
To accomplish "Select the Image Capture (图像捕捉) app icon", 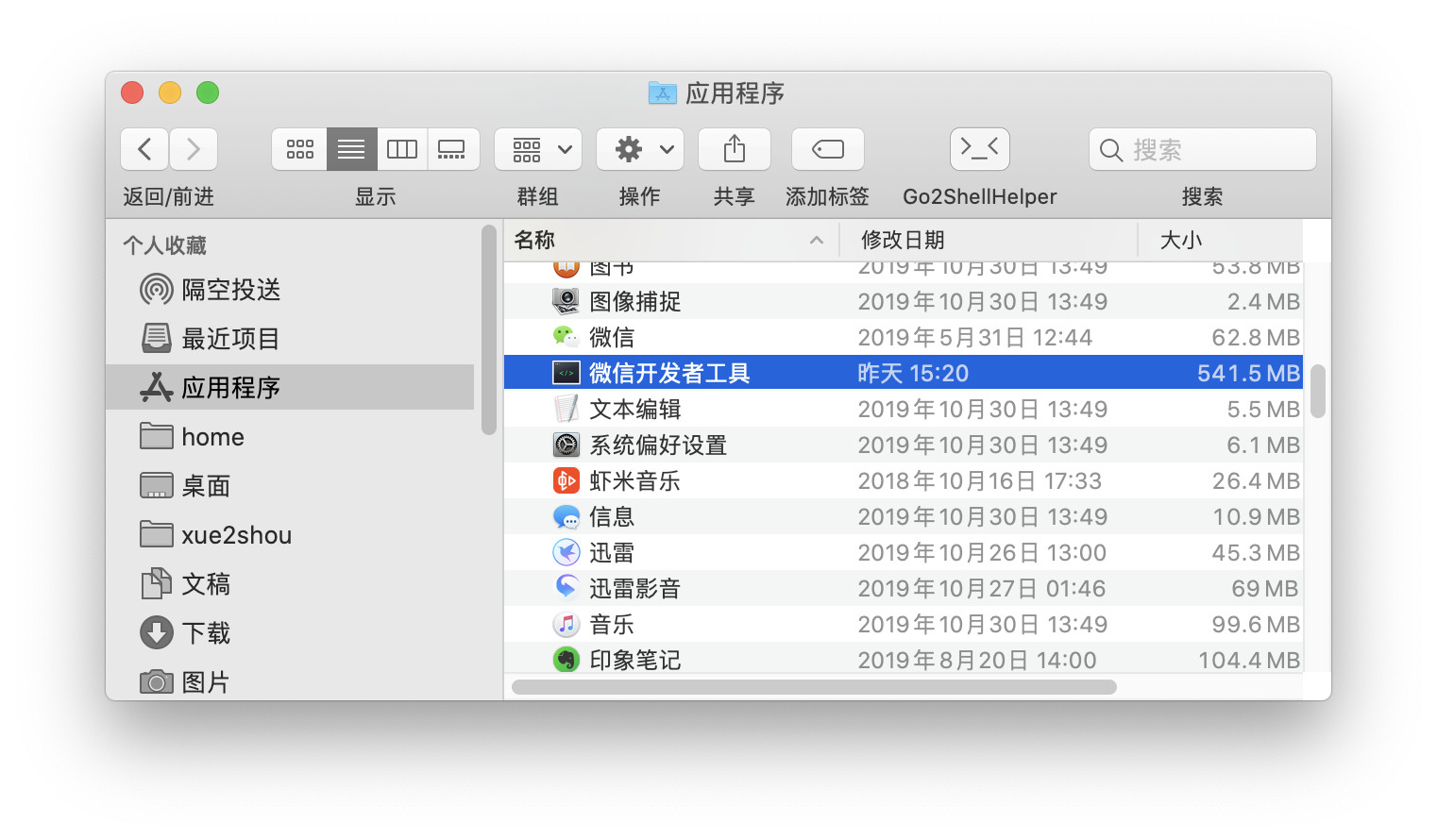I will click(566, 301).
